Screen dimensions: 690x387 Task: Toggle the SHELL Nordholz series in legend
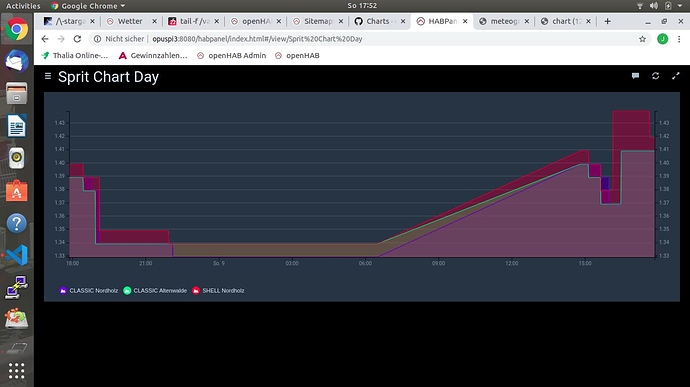tap(218, 291)
